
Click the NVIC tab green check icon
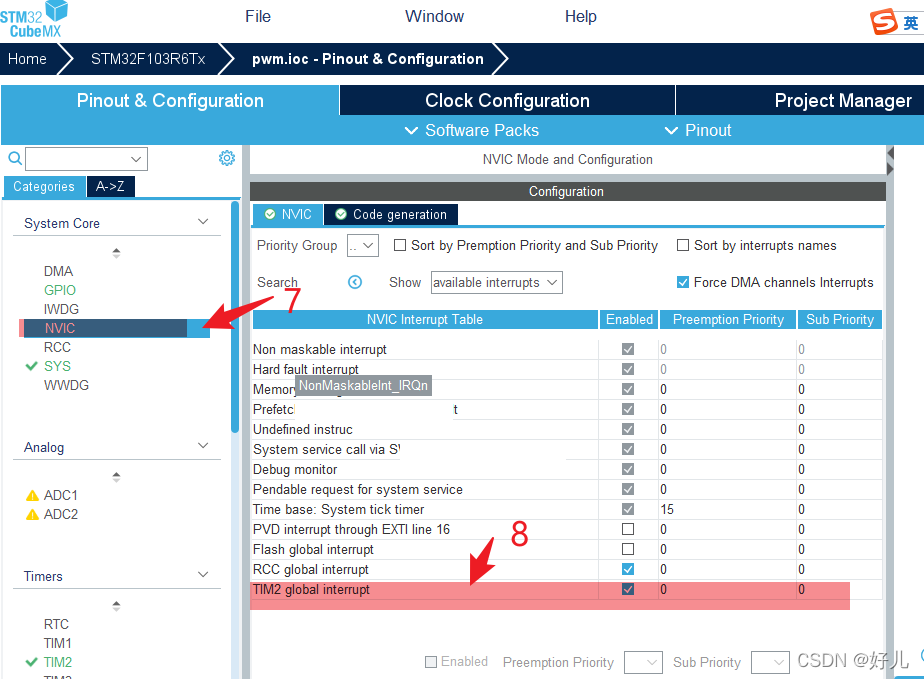click(270, 214)
